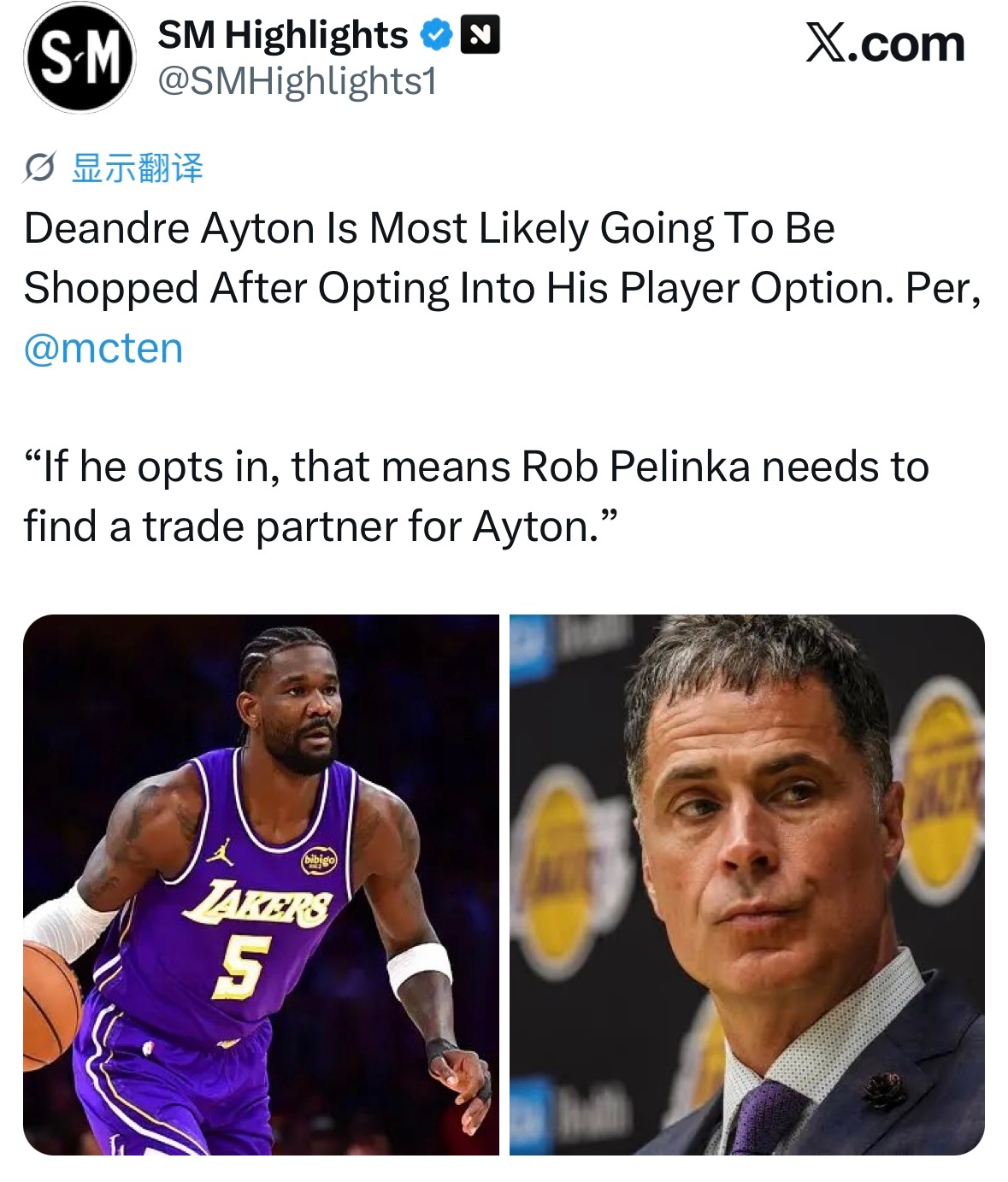The height and width of the screenshot is (1182, 1008).
Task: Open the @SMHighlights1 handle
Action: pos(298,82)
